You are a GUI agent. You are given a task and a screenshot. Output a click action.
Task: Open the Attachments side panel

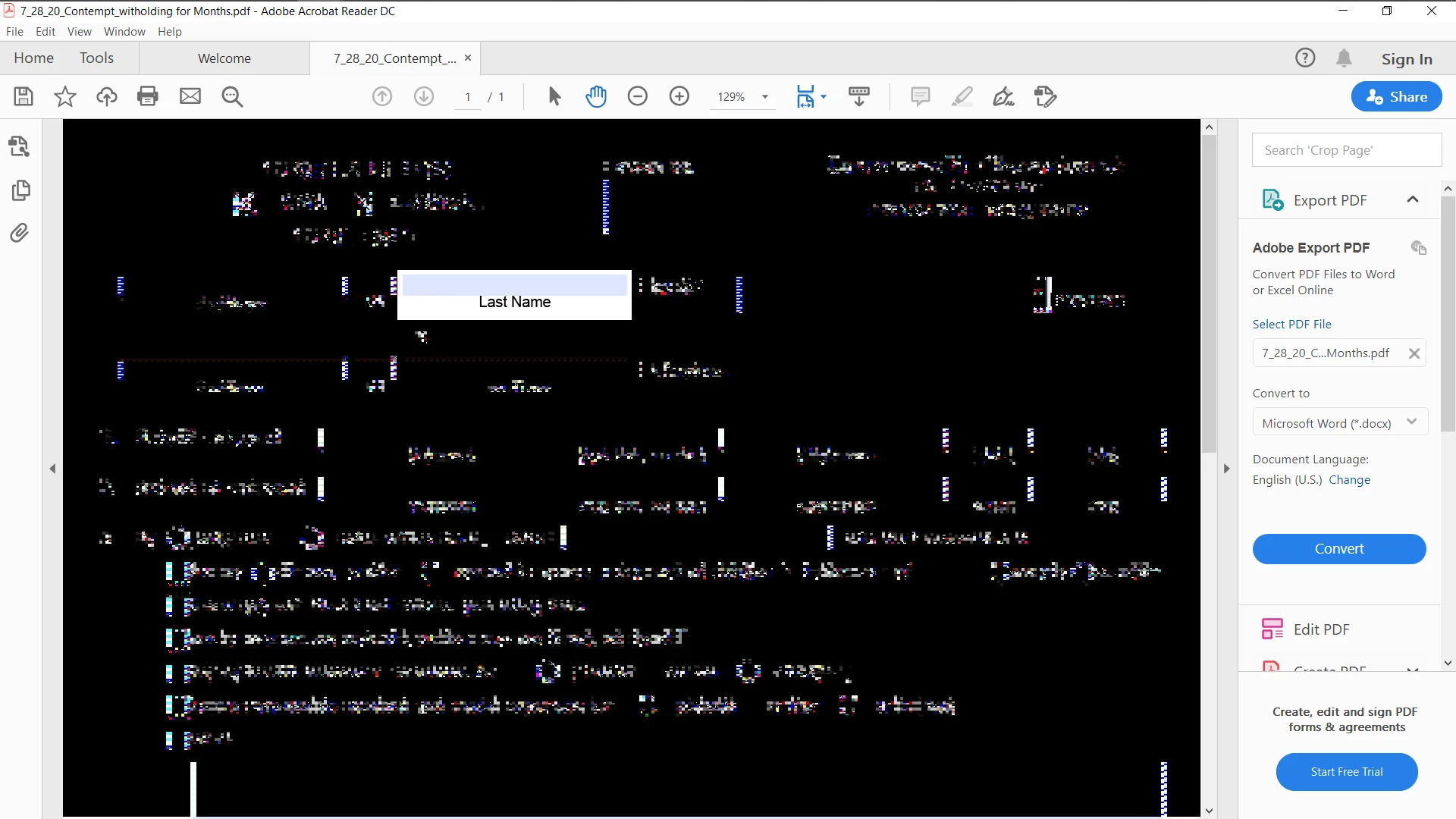pyautogui.click(x=20, y=233)
